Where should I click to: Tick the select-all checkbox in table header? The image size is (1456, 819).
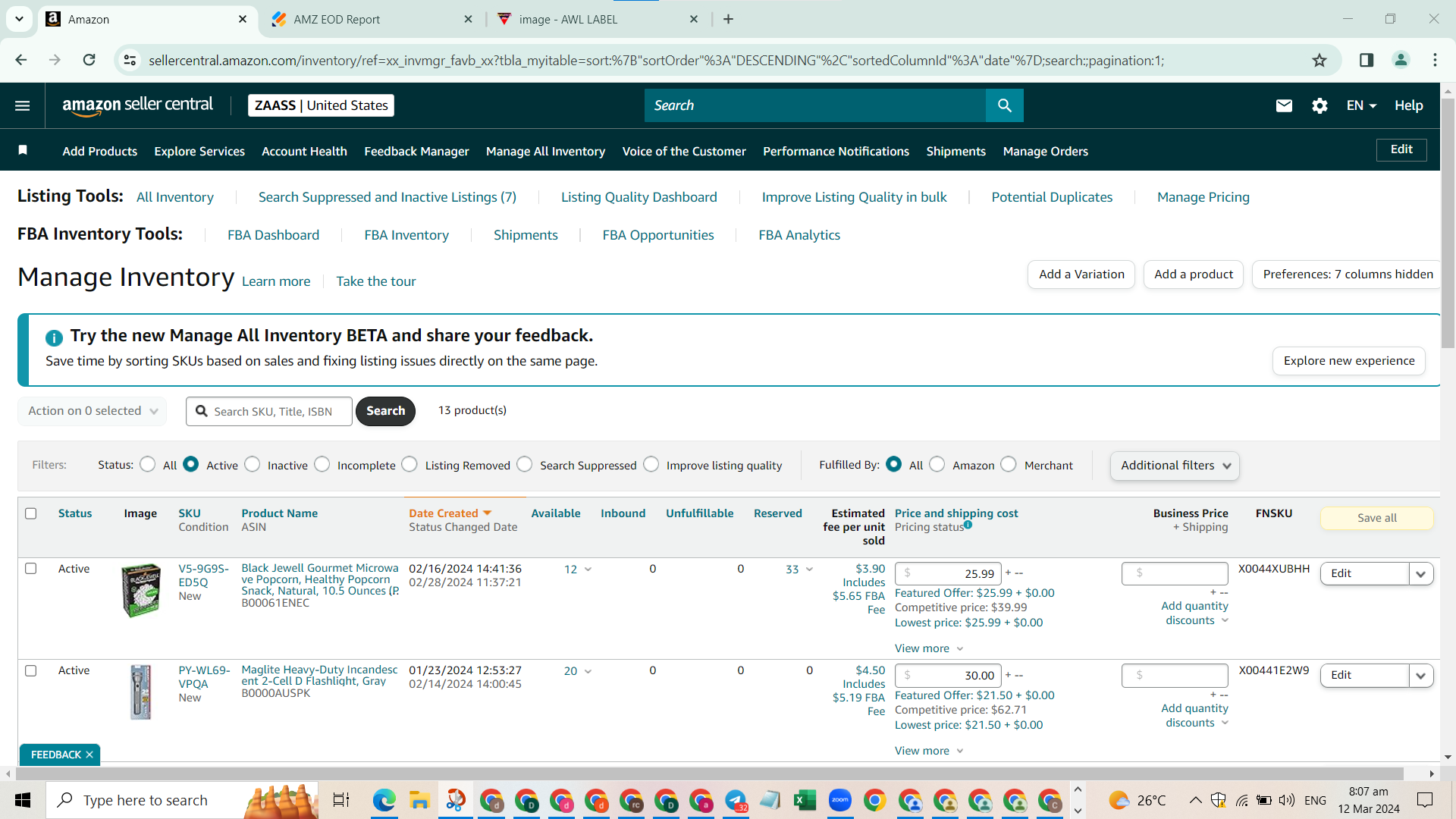[31, 513]
